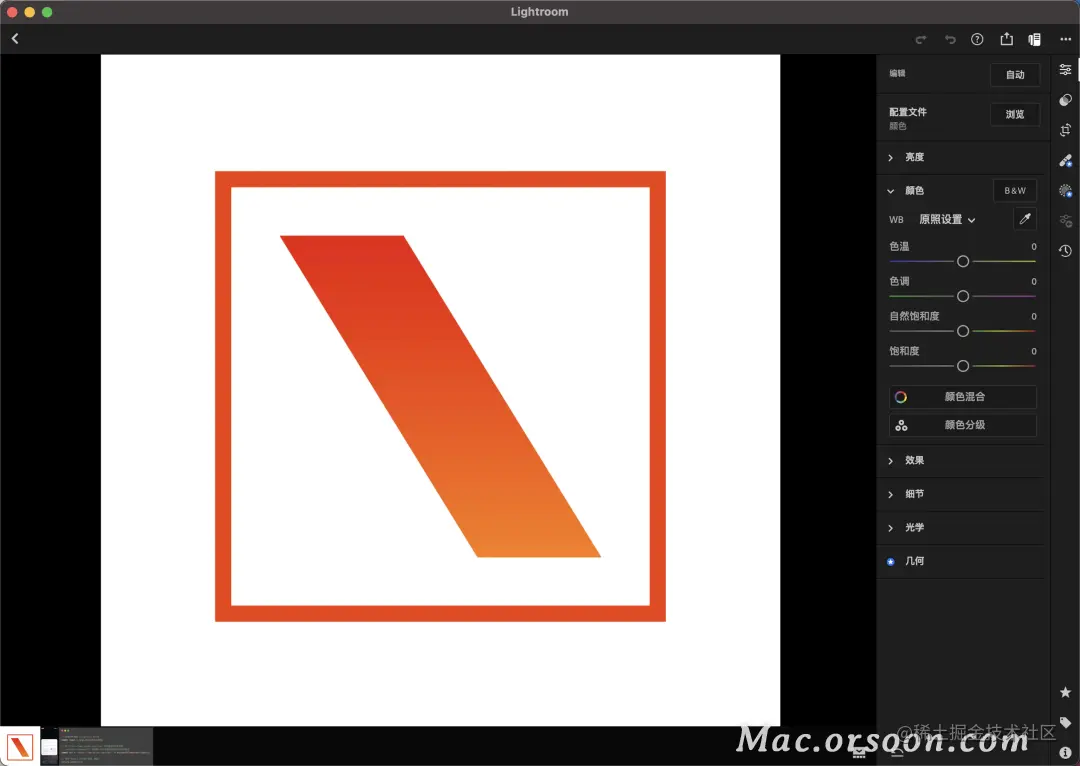This screenshot has height=766, width=1080.
Task: Click the 色调 value 0
Action: tap(1034, 281)
